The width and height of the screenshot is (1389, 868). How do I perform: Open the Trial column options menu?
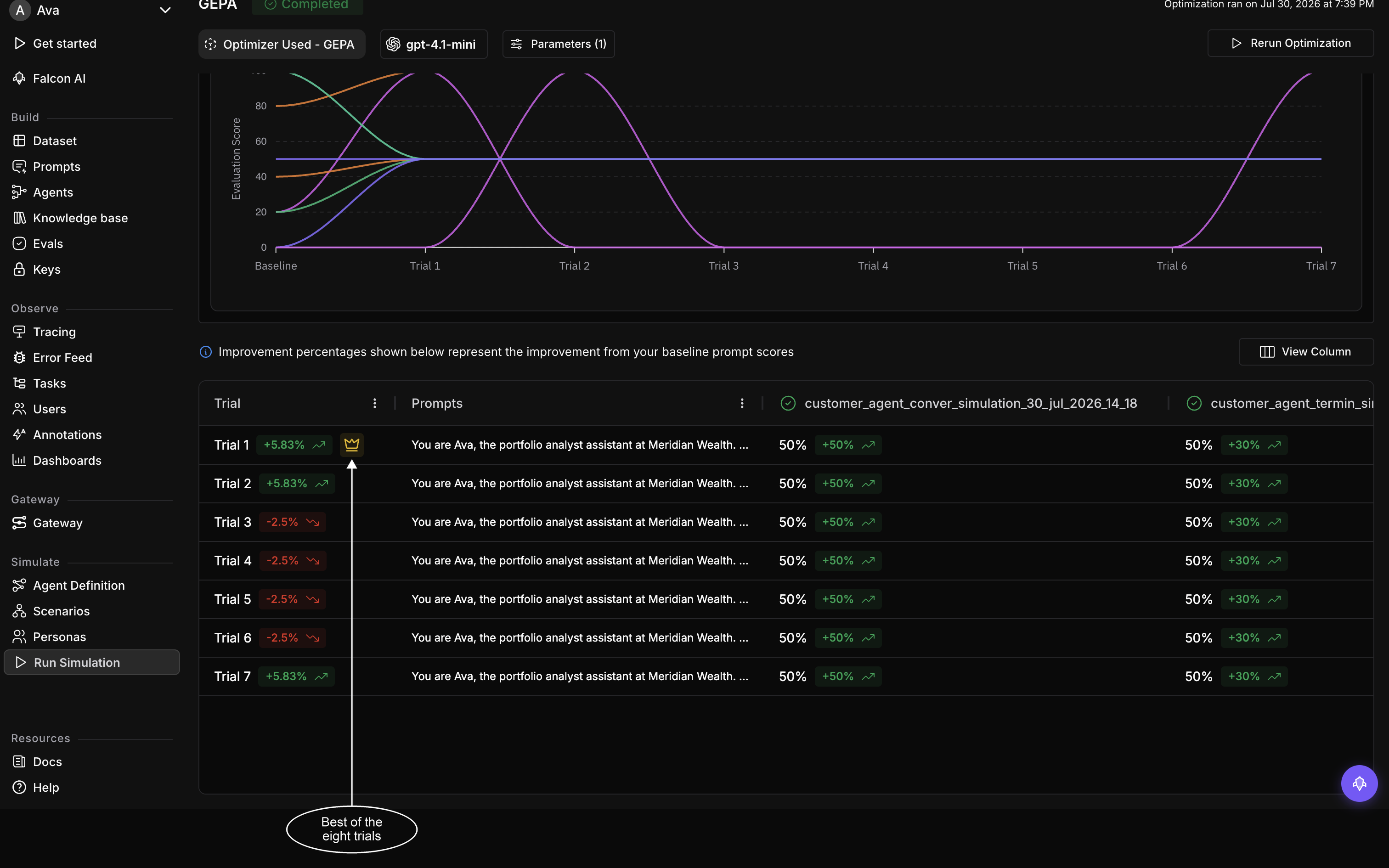coord(375,404)
